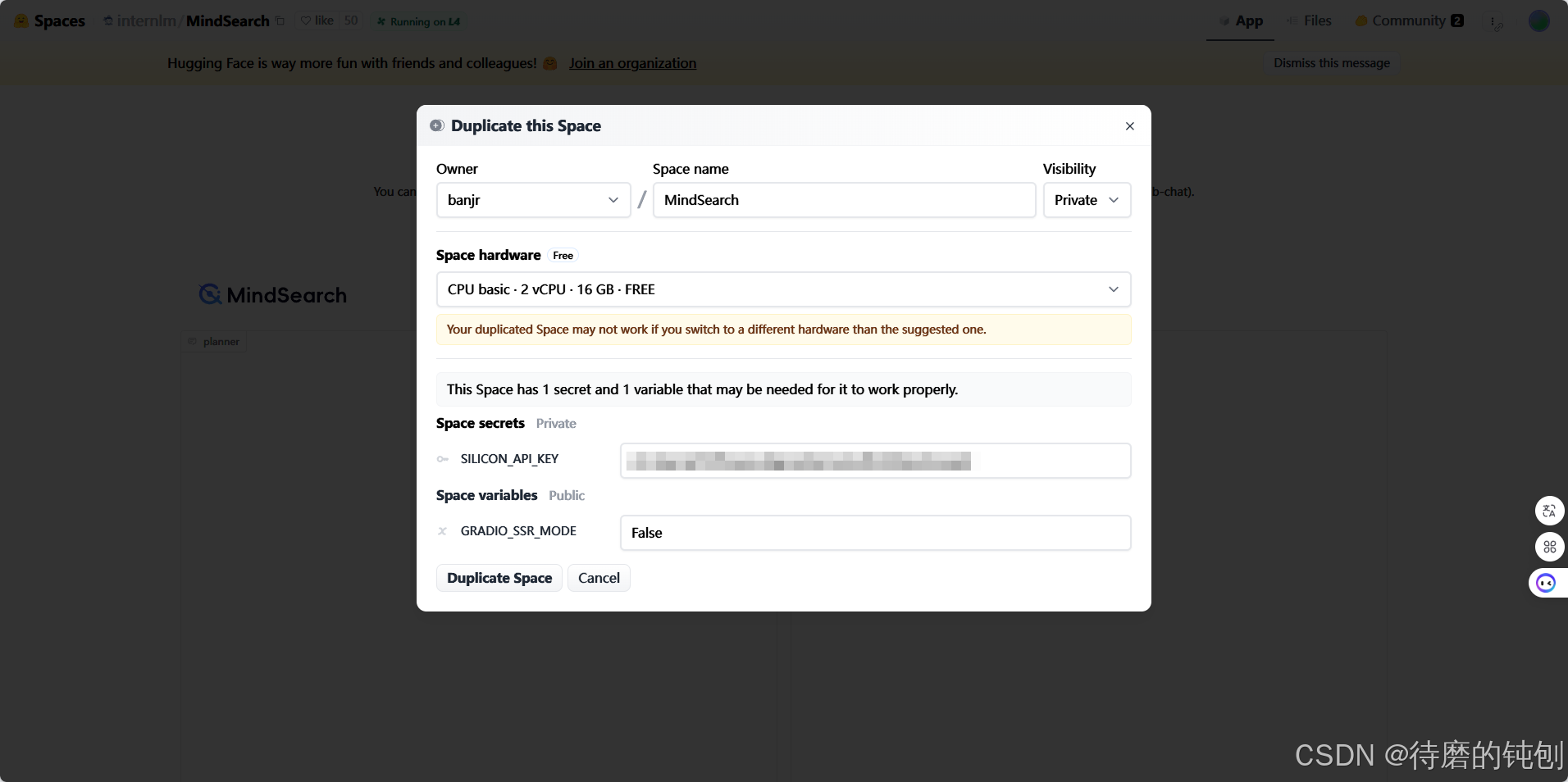Viewport: 1568px width, 782px height.
Task: Click the key icon beside SILICON_API_KEY
Action: tap(443, 459)
